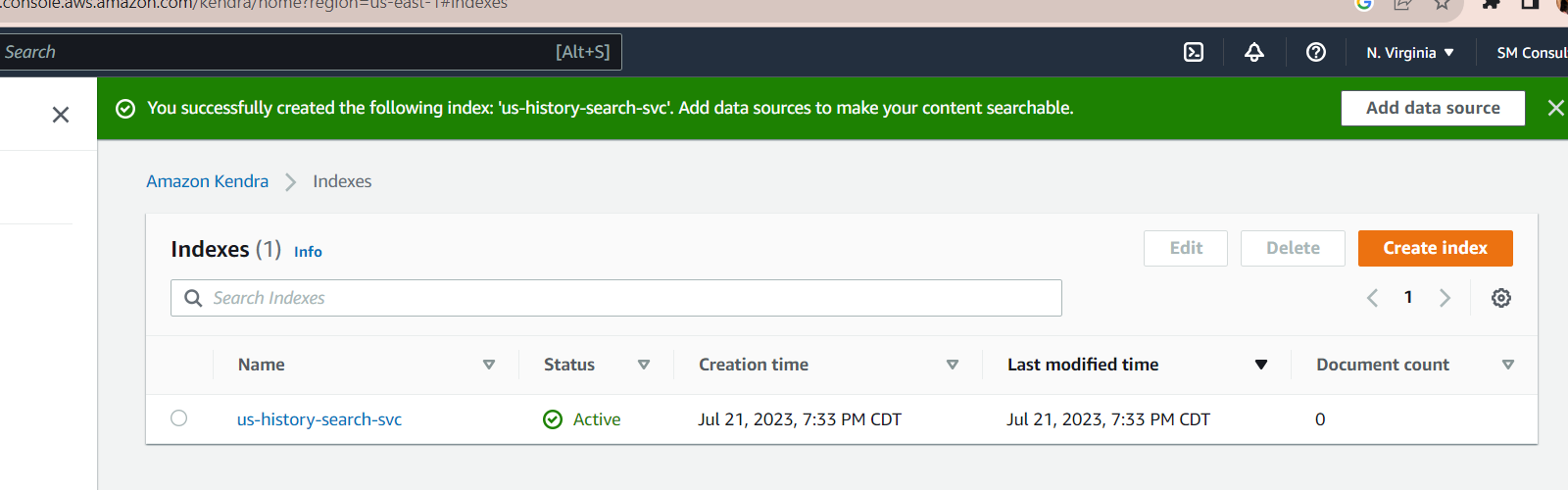The width and height of the screenshot is (1568, 490).
Task: Sort by Creation time column arrow
Action: [x=953, y=365]
